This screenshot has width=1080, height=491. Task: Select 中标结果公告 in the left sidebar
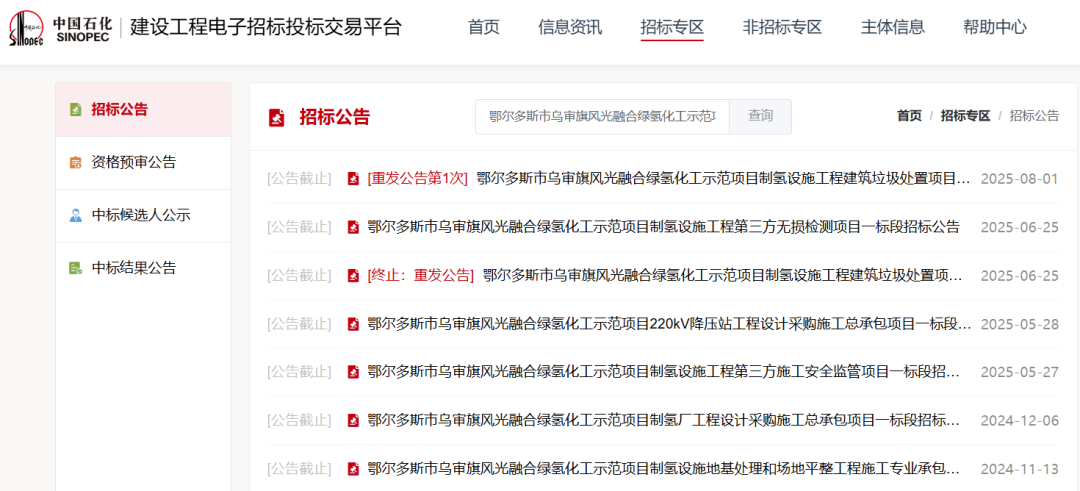coord(143,268)
